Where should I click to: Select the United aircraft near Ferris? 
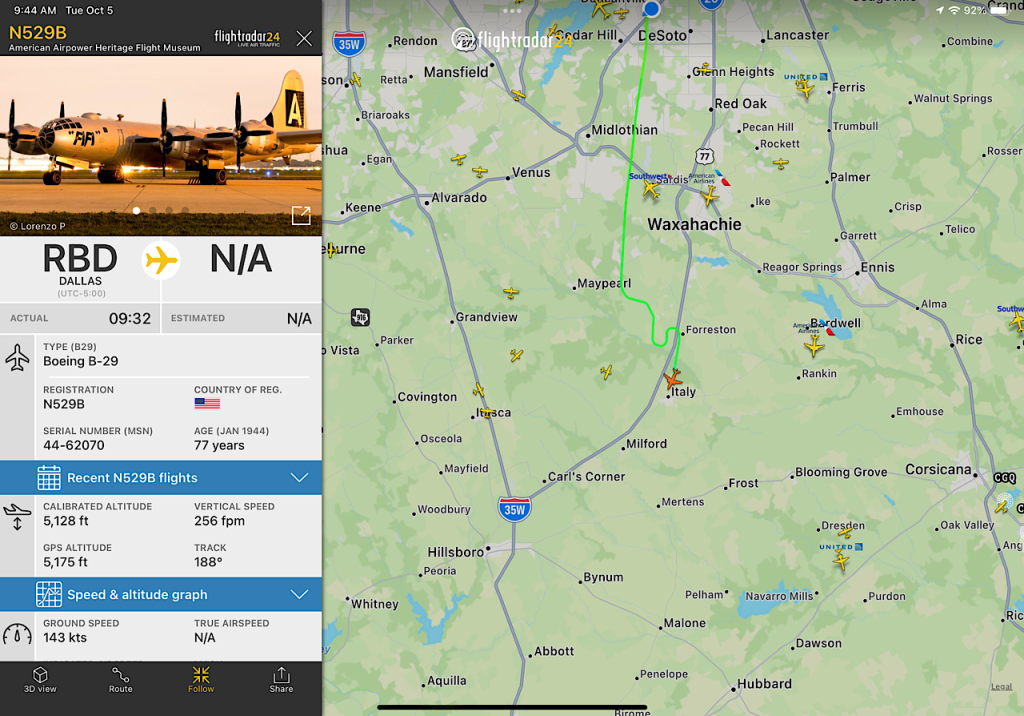point(806,89)
